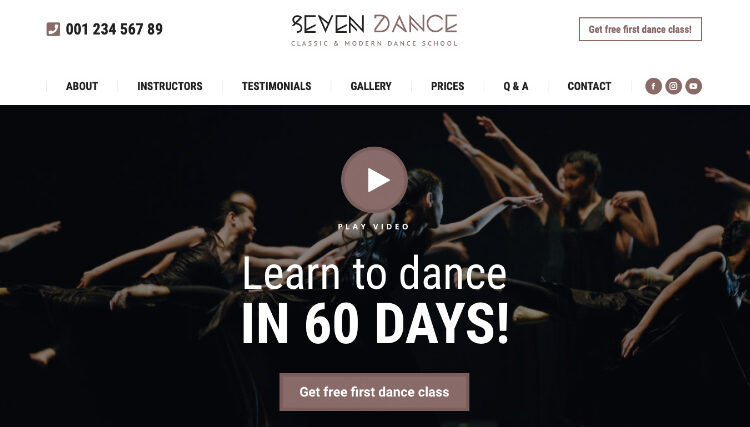The image size is (750, 427).
Task: Click the filled hero Get free first dance class button
Action: [375, 392]
